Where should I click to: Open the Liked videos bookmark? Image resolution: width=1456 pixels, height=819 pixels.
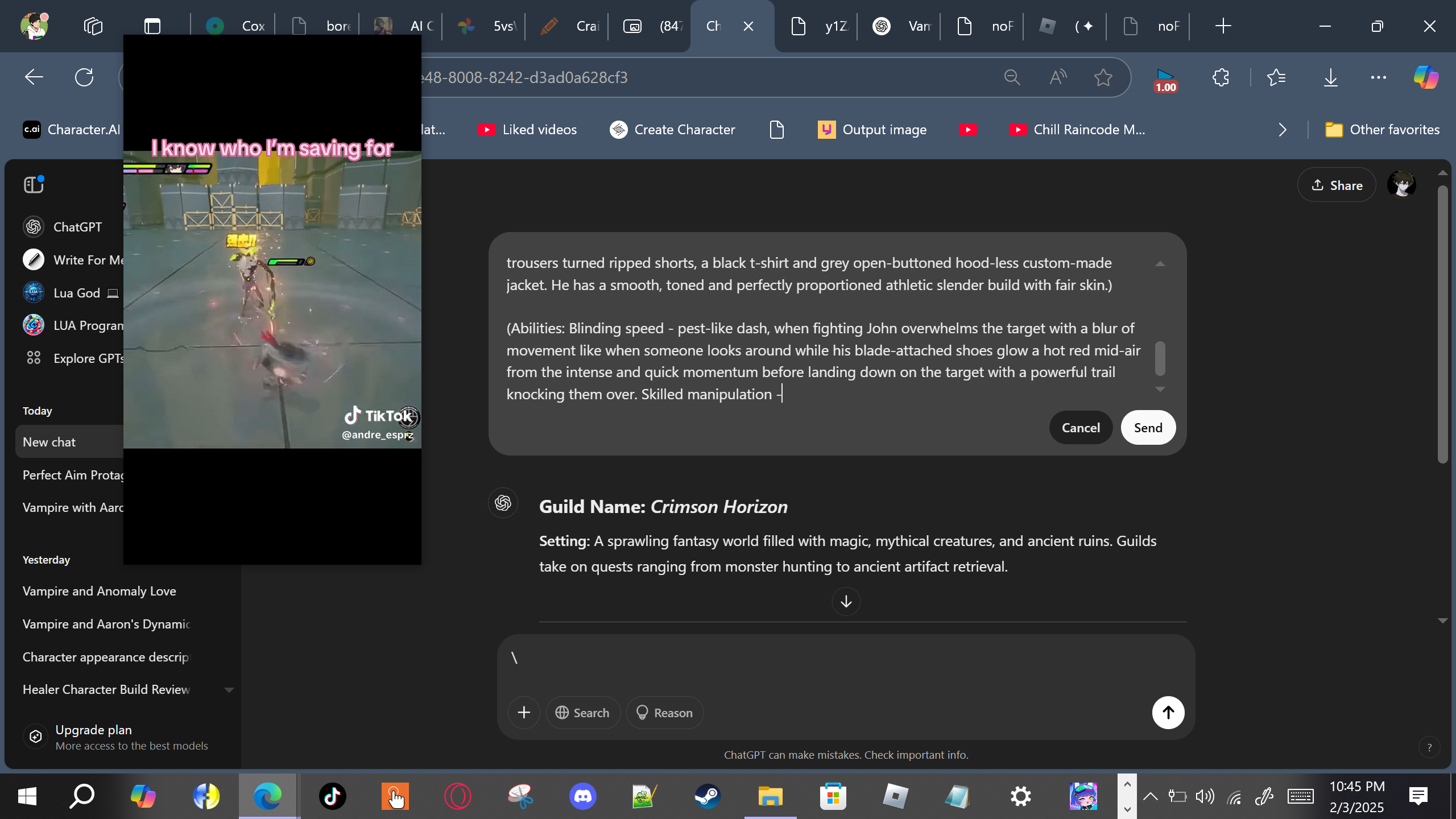click(x=527, y=130)
